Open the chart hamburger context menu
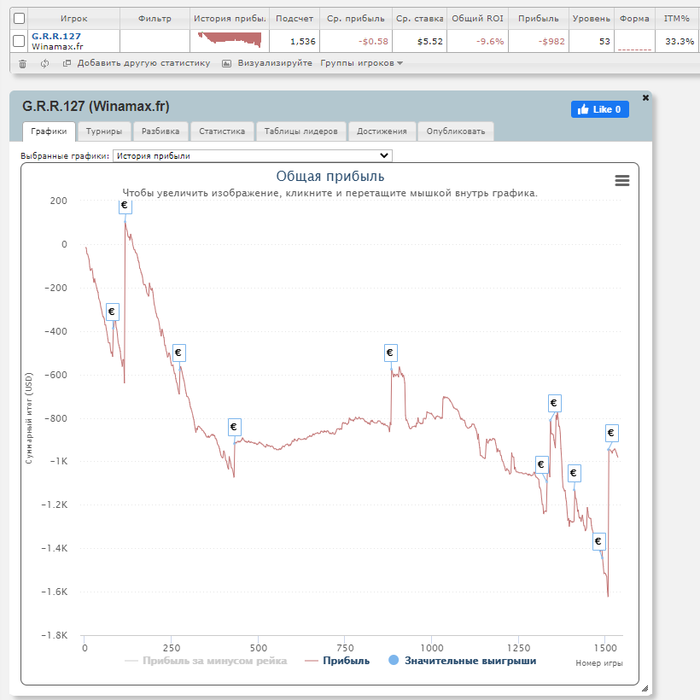Image resolution: width=700 pixels, height=700 pixels. (x=622, y=180)
